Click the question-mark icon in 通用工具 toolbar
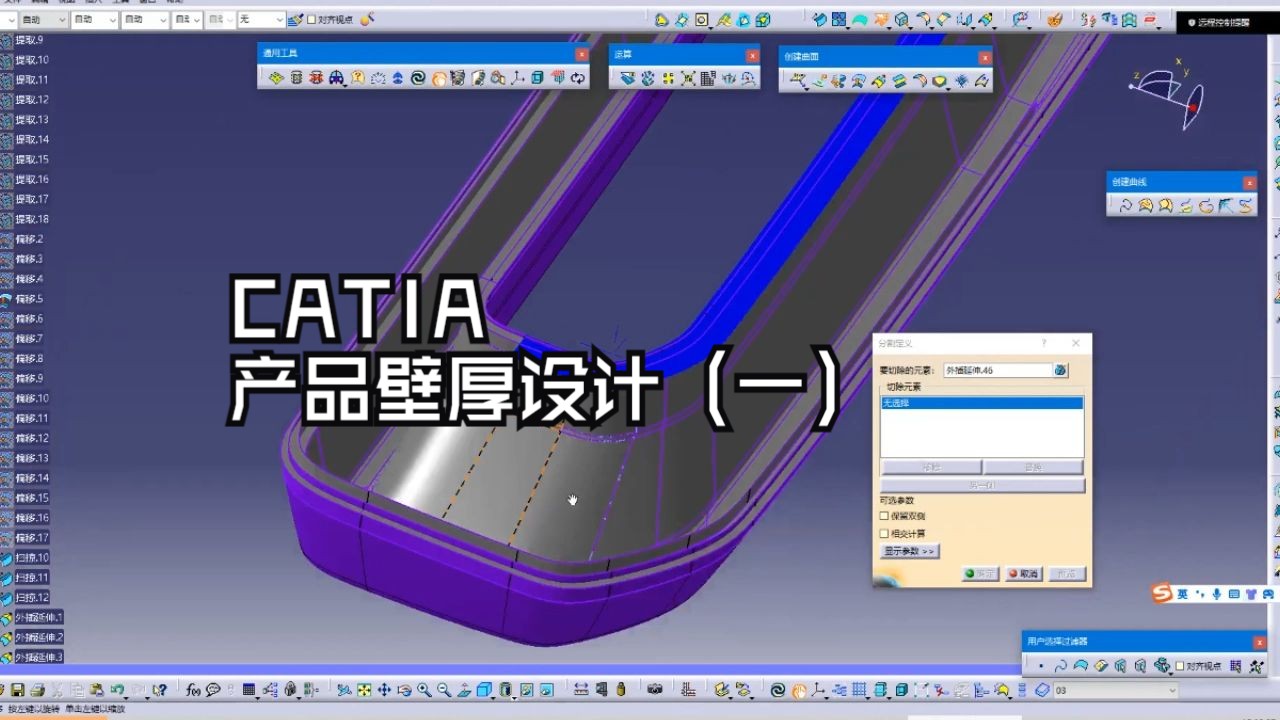 coord(358,78)
